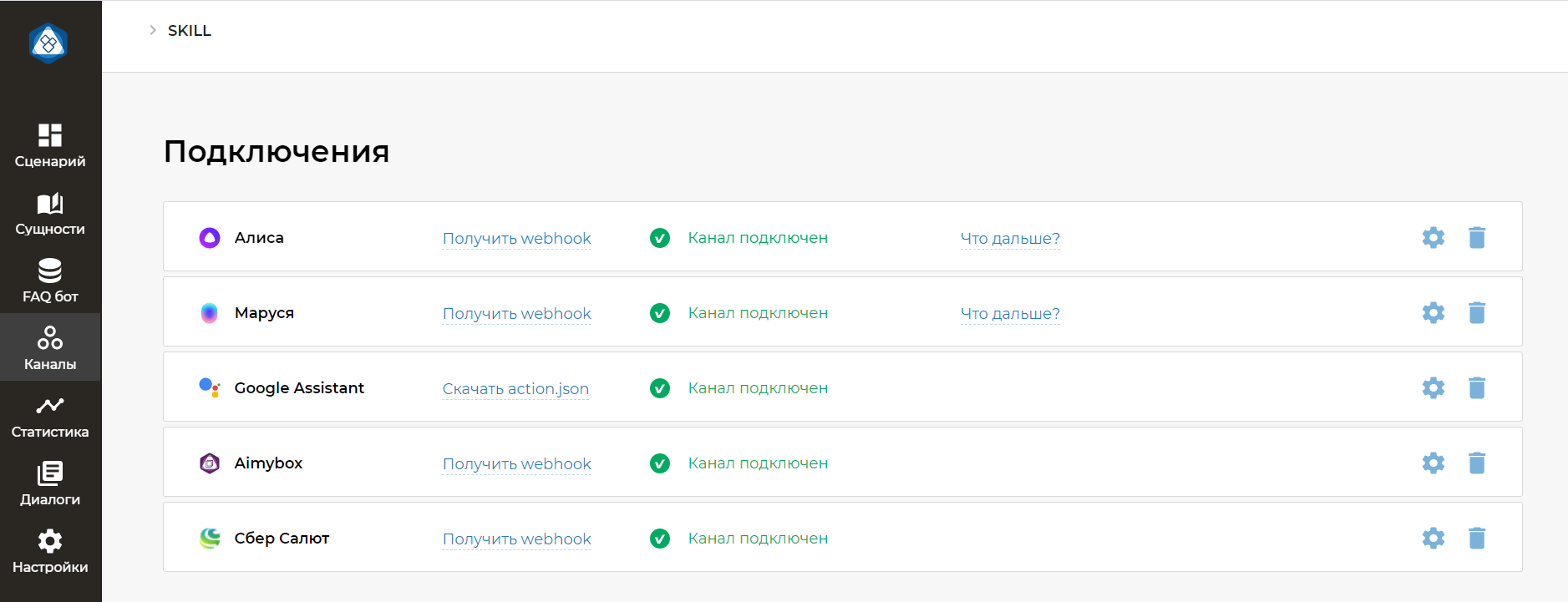1568x602 pixels.
Task: Click the SKILL breadcrumb label
Action: coord(190,31)
